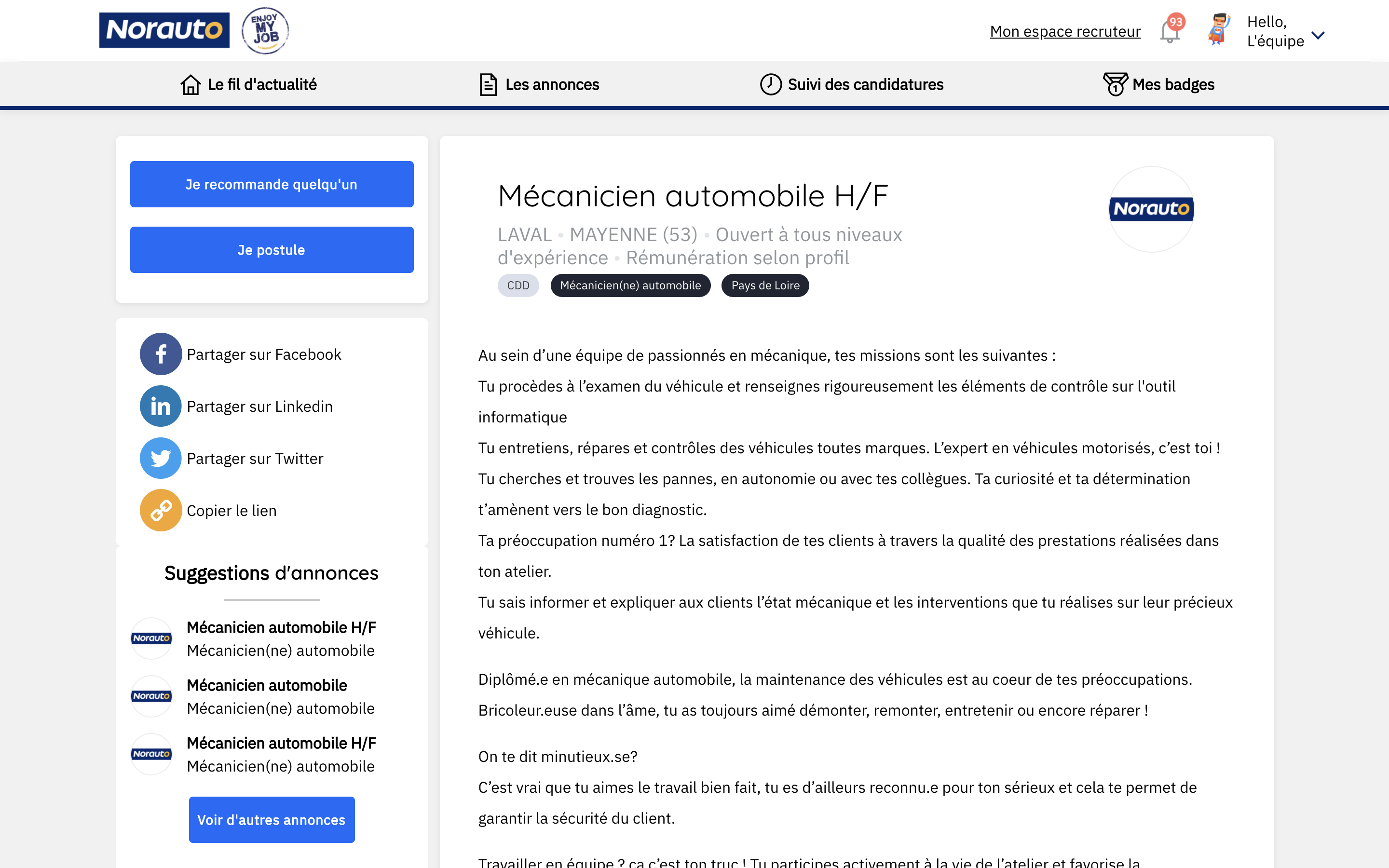The height and width of the screenshot is (868, 1389).
Task: Click the home icon for Le fil d'actualité
Action: 191,84
